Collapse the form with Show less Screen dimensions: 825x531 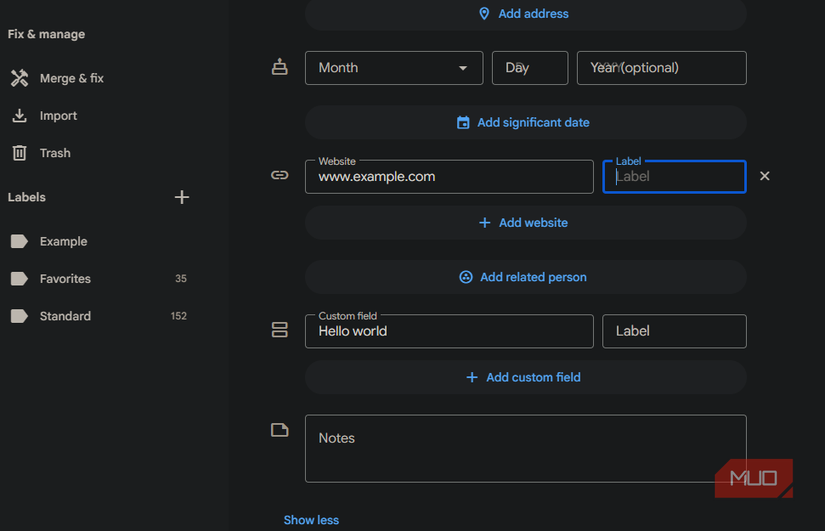pos(311,520)
